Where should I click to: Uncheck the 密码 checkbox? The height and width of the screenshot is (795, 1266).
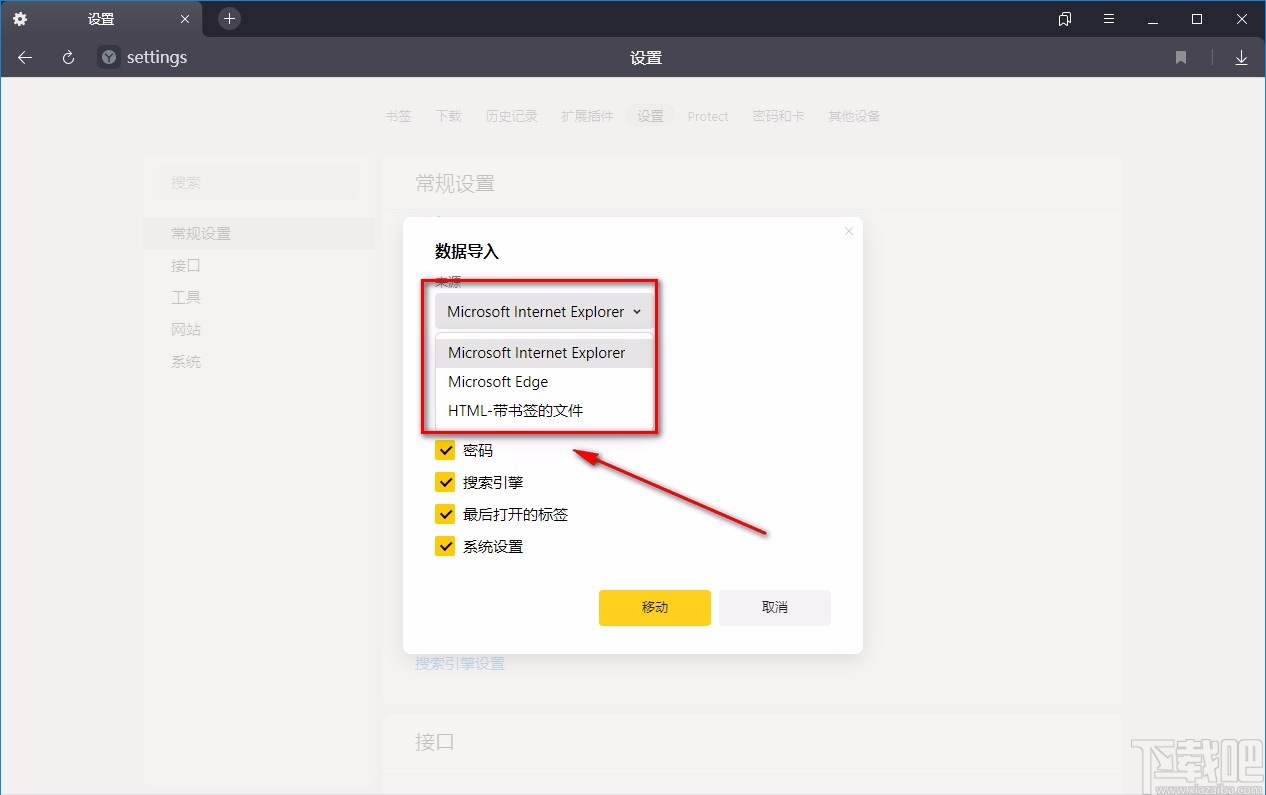pyautogui.click(x=445, y=450)
